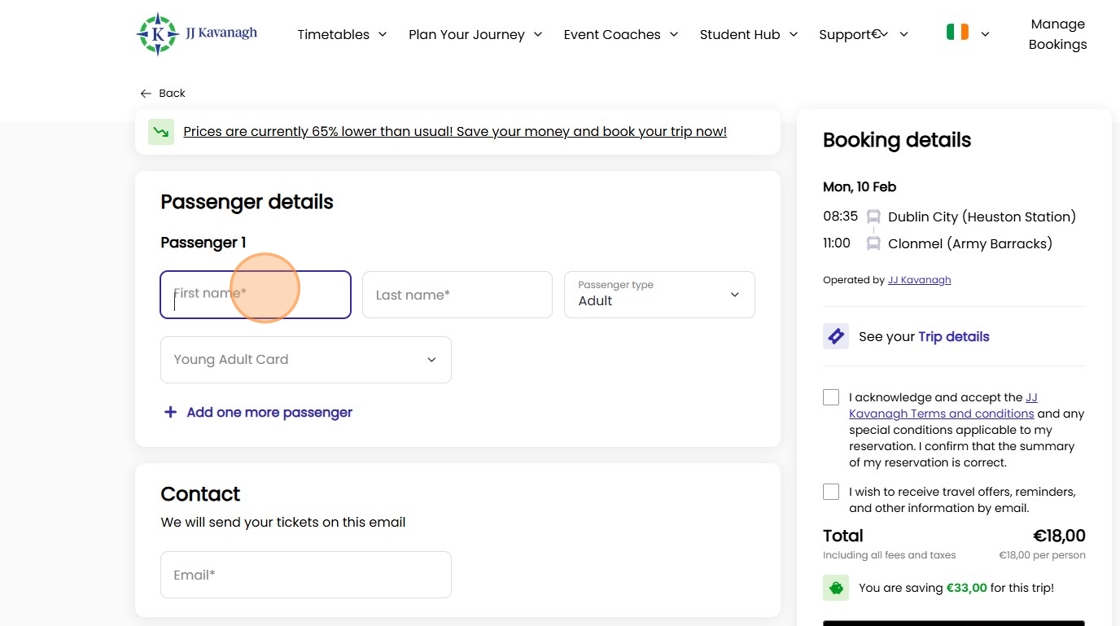Open the Plan Your Journey menu

click(x=475, y=34)
